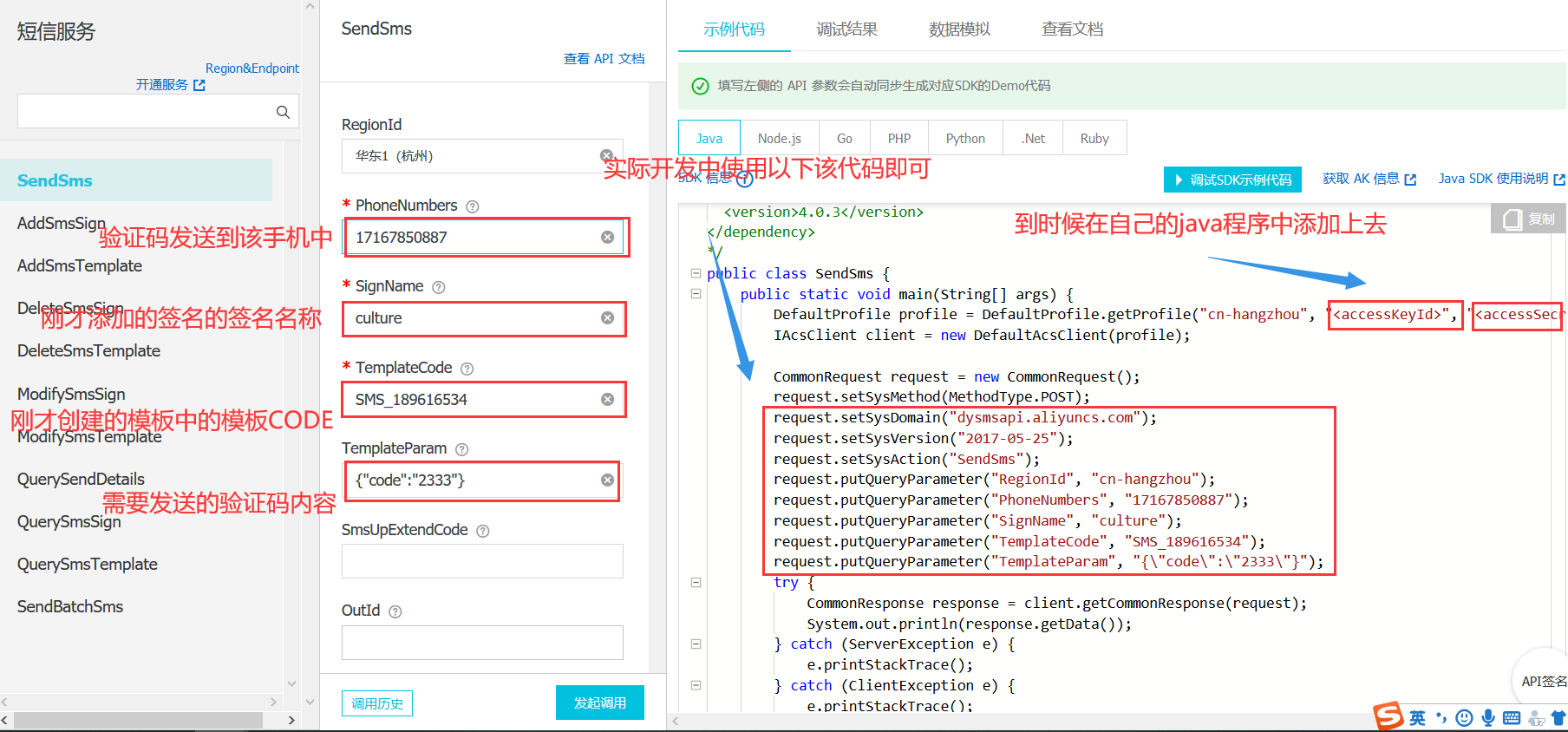
Task: Open the 调用历史 button
Action: point(377,703)
